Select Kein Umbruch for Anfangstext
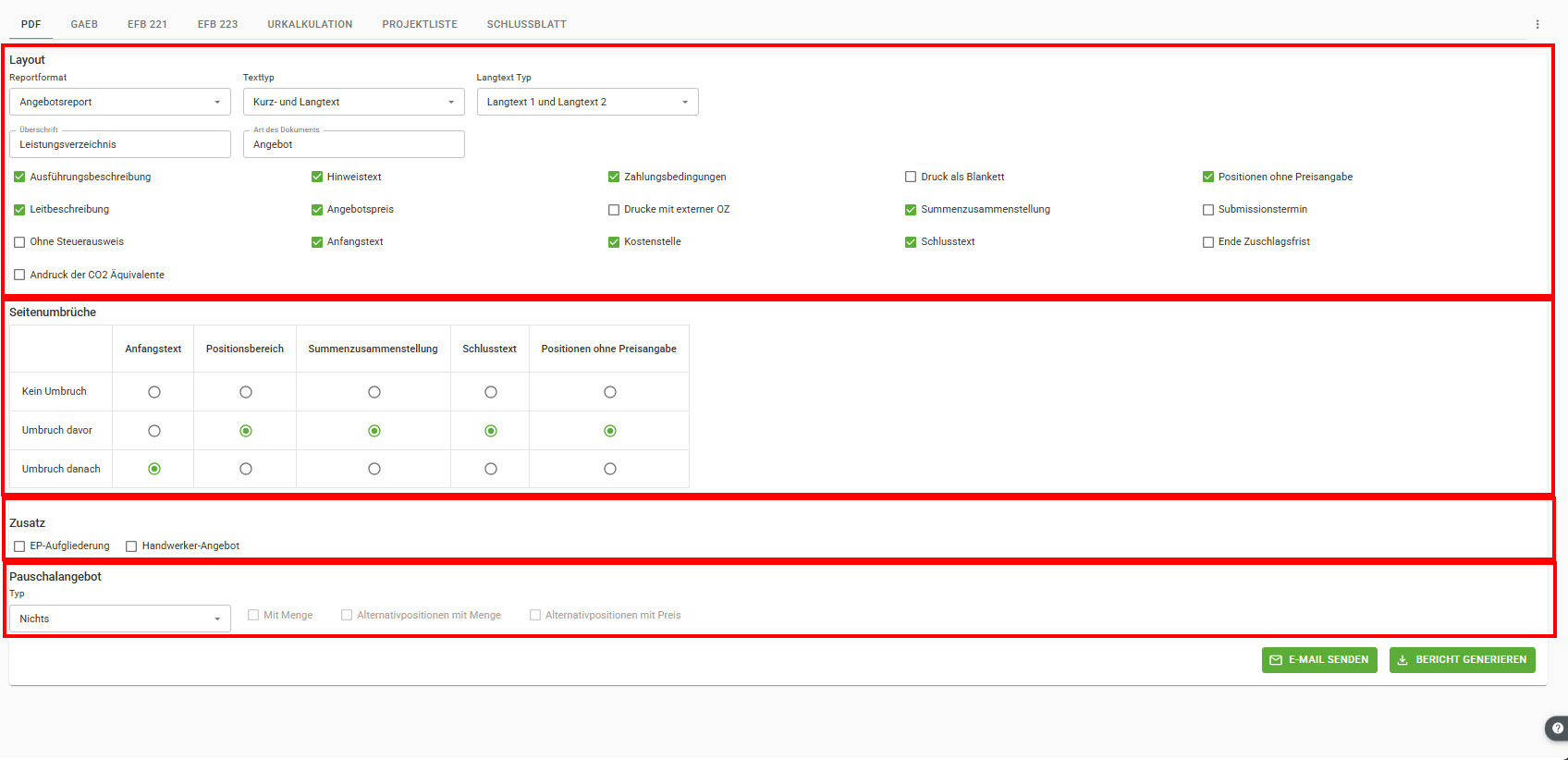The height and width of the screenshot is (760, 1568). pos(154,392)
